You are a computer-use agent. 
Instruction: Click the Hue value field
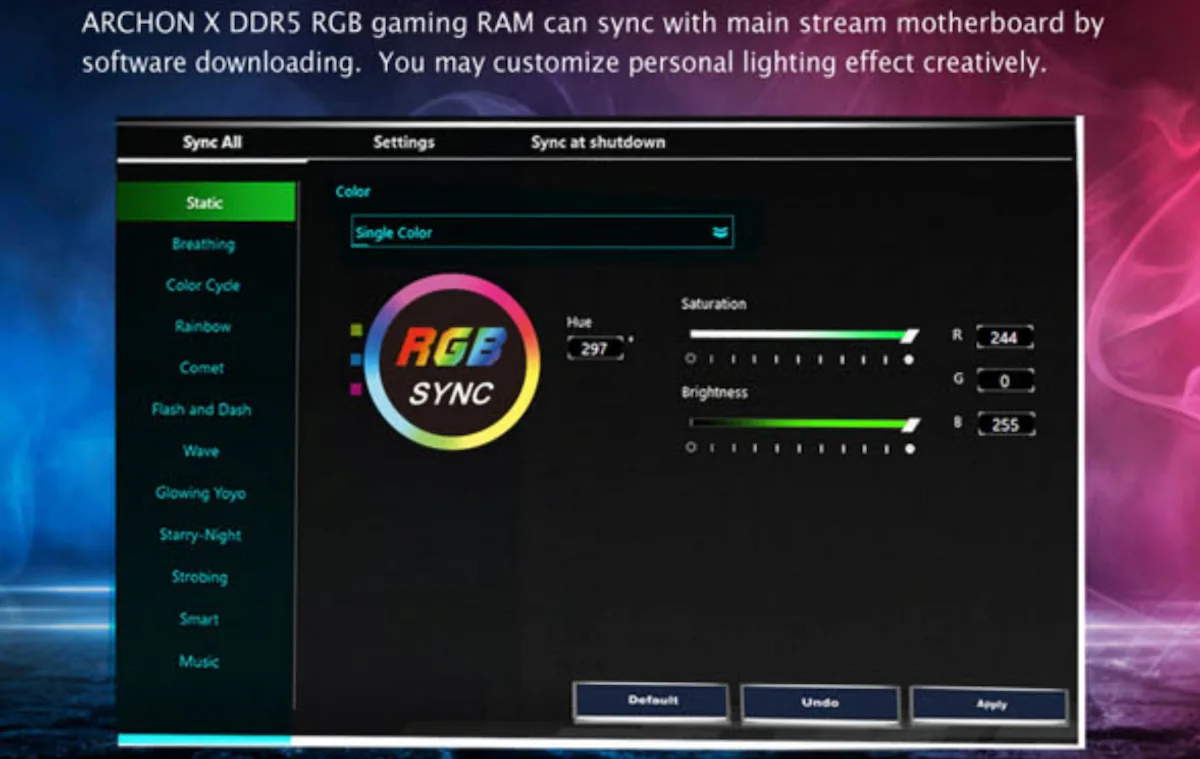coord(595,349)
